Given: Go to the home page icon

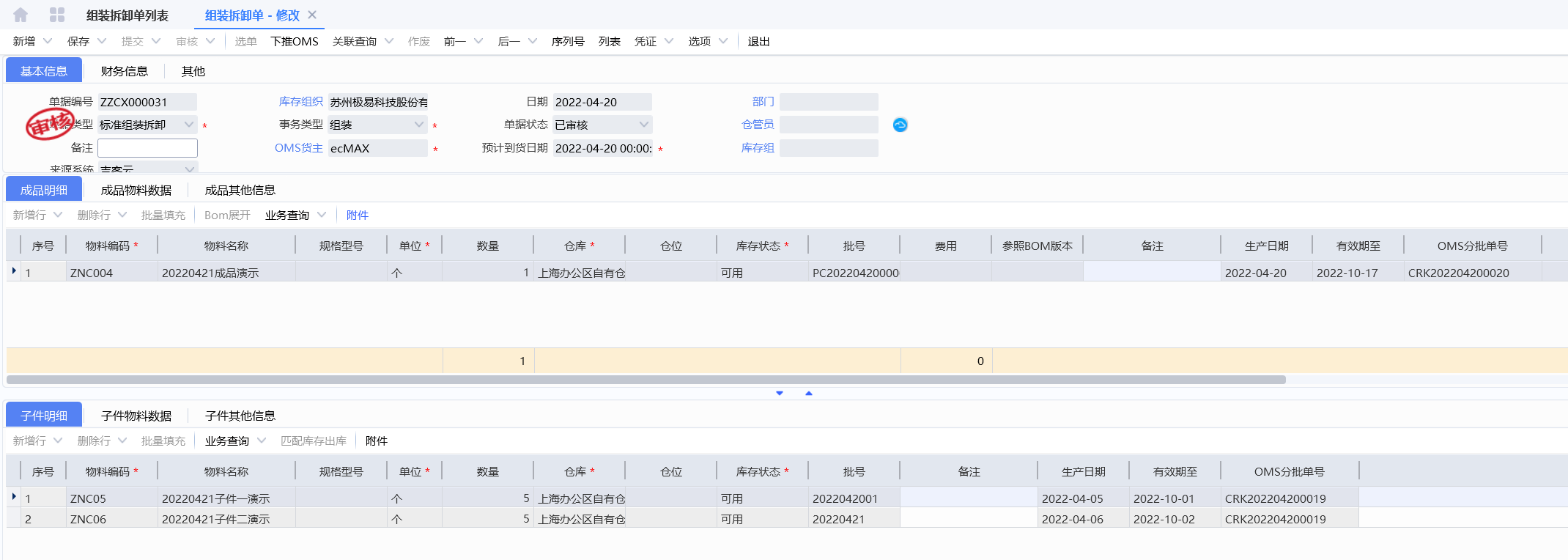Looking at the screenshot, I should pyautogui.click(x=21, y=15).
